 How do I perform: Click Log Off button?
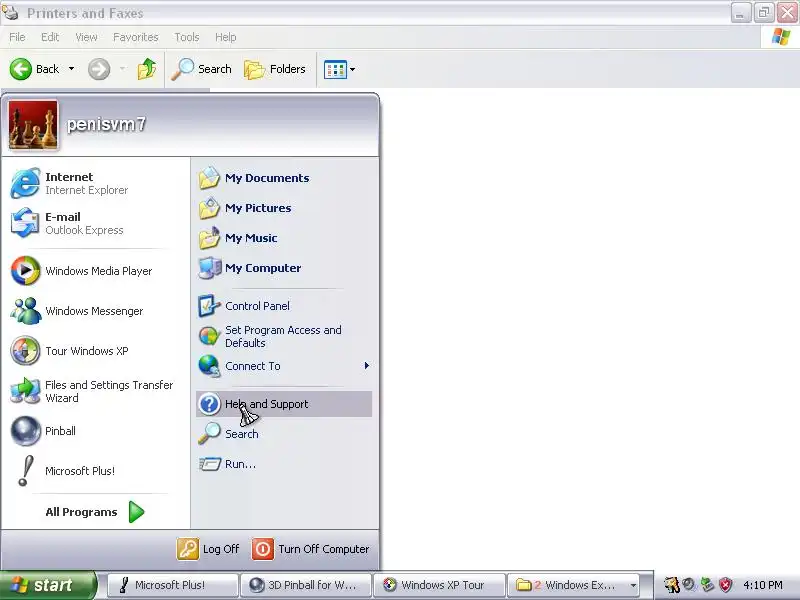pos(208,549)
